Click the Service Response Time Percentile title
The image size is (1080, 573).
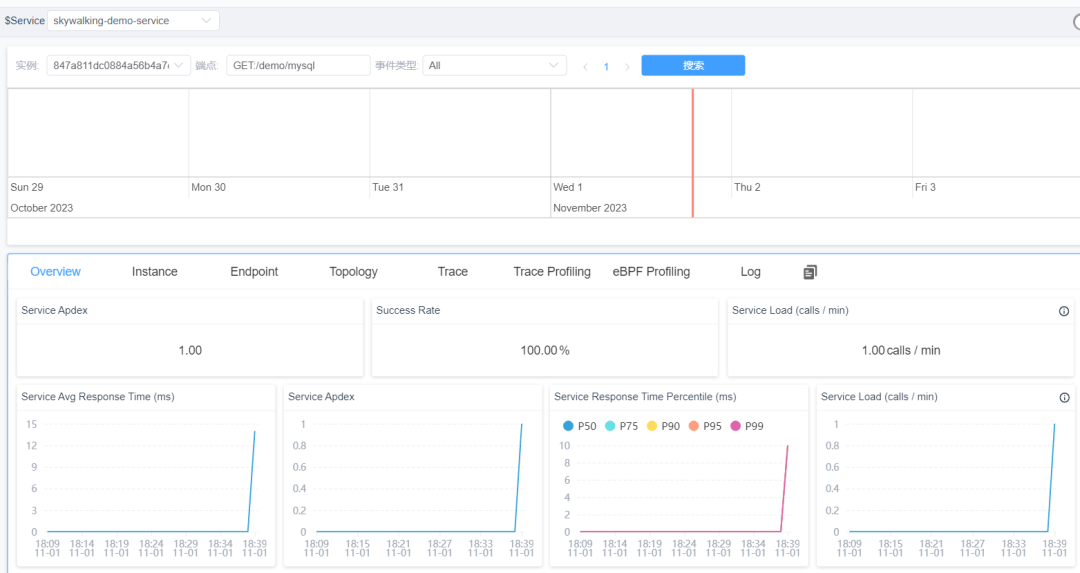645,397
